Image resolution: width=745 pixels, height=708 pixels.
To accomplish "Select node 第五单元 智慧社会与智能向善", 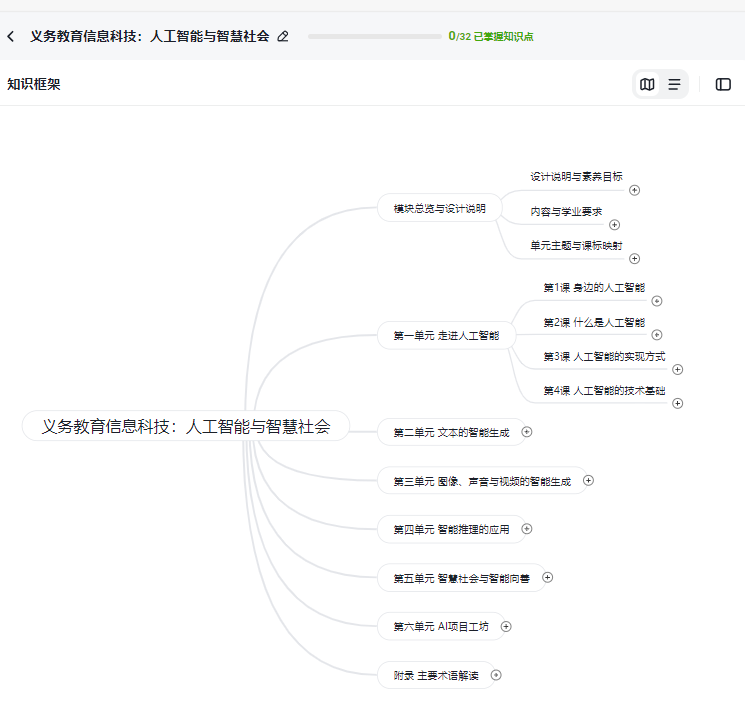I will tap(461, 578).
